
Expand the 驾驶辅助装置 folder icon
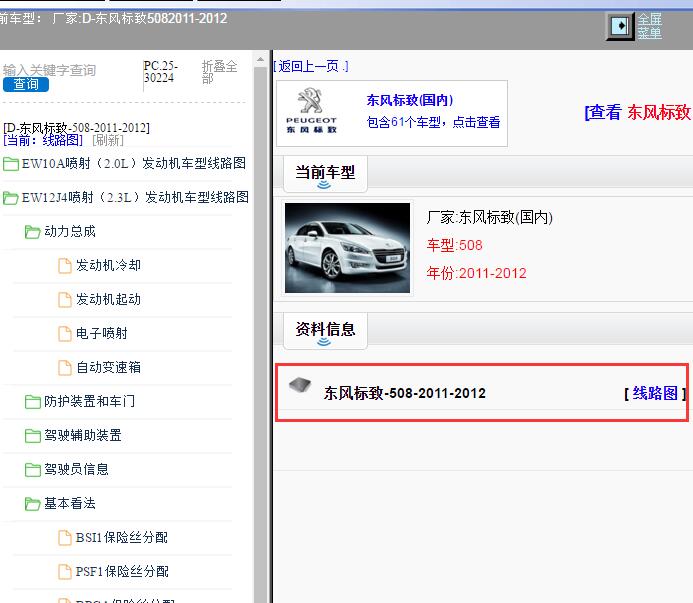point(33,436)
